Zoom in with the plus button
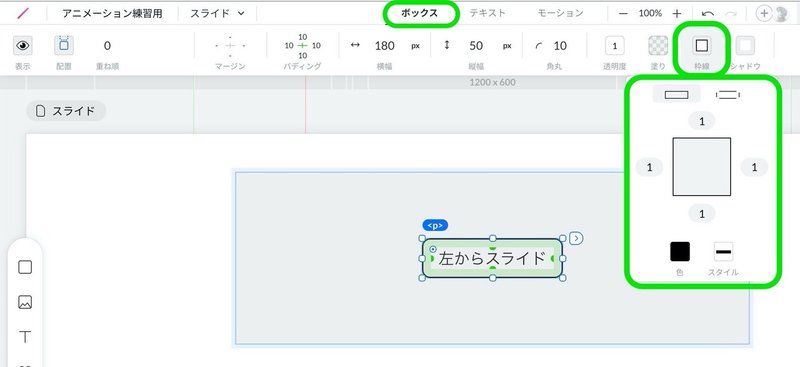 (677, 14)
